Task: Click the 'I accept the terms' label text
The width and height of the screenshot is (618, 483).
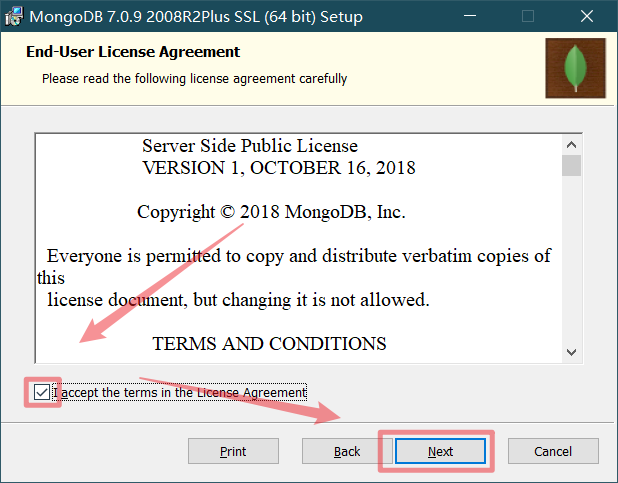Action: pos(179,393)
